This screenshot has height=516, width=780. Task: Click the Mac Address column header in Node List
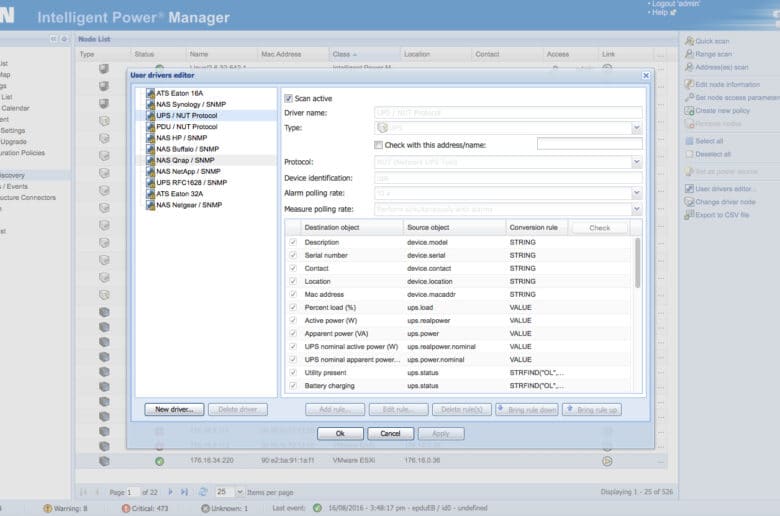coord(292,54)
